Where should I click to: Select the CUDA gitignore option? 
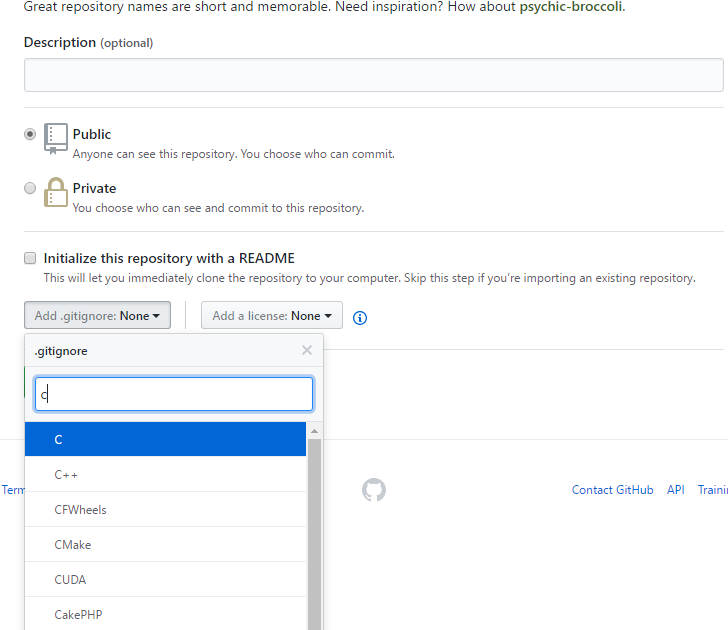click(x=165, y=579)
